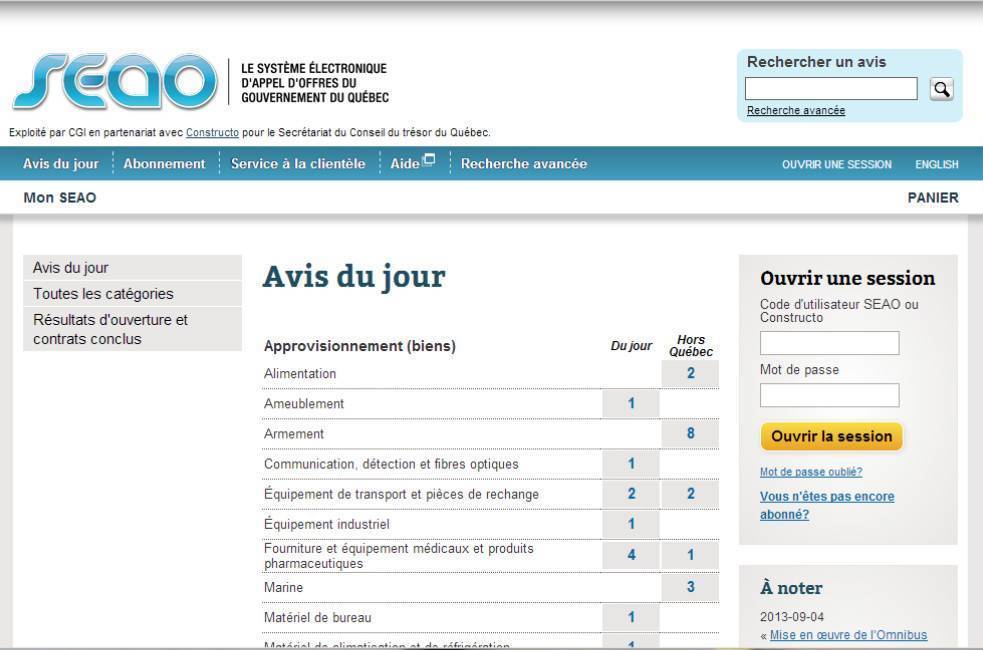This screenshot has width=983, height=650.
Task: Select Abonnement in the navigation bar
Action: tap(164, 164)
